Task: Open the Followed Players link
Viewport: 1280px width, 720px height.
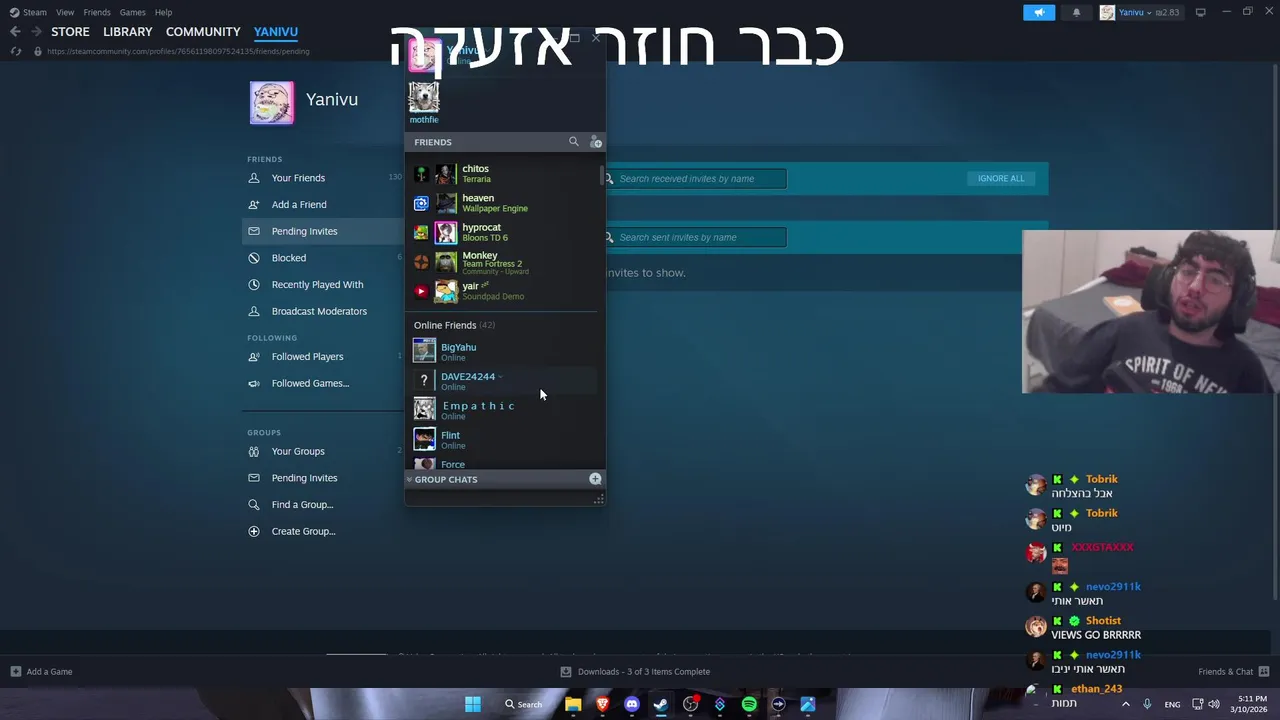Action: coord(307,356)
